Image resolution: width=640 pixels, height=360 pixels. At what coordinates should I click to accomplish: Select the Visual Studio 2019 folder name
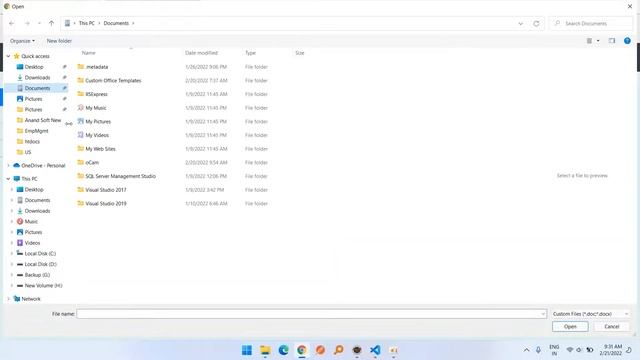(x=106, y=203)
